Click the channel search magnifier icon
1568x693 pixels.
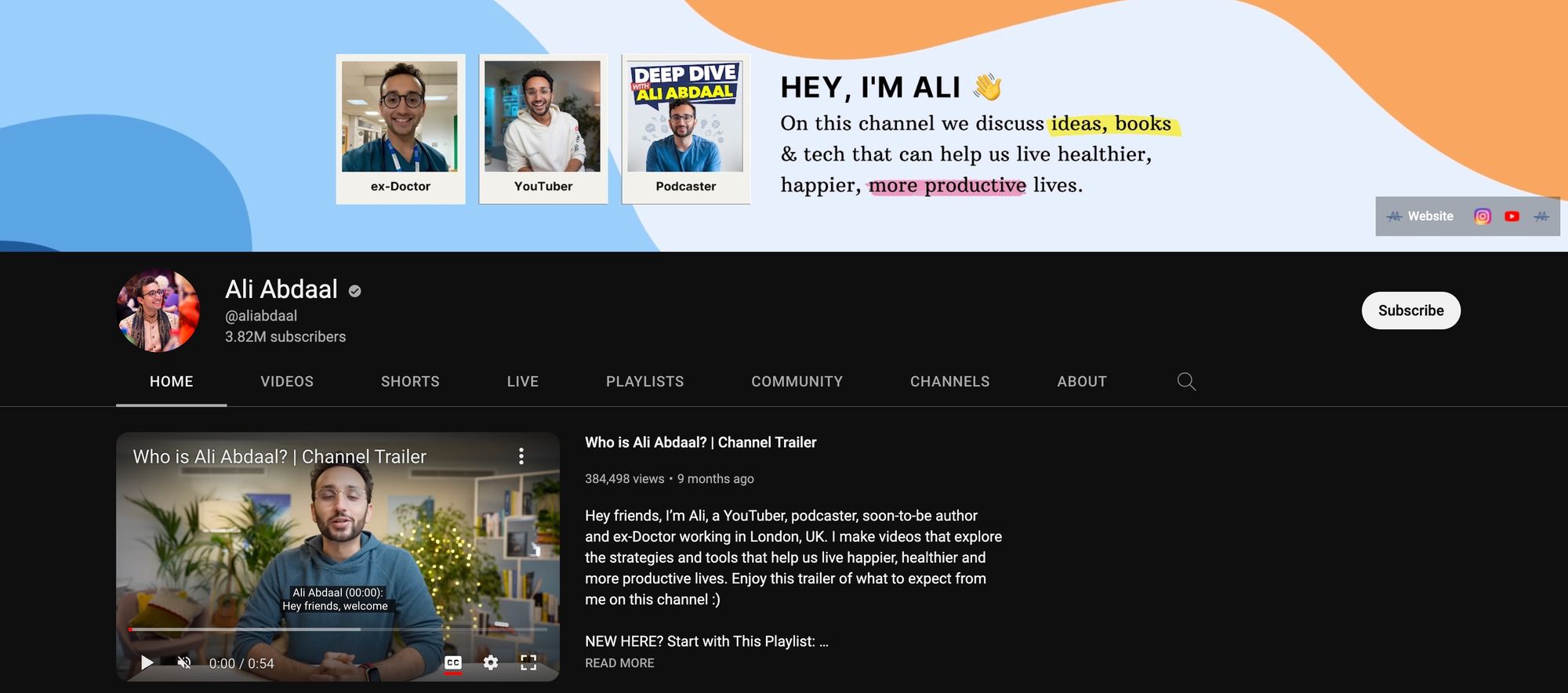pyautogui.click(x=1186, y=382)
